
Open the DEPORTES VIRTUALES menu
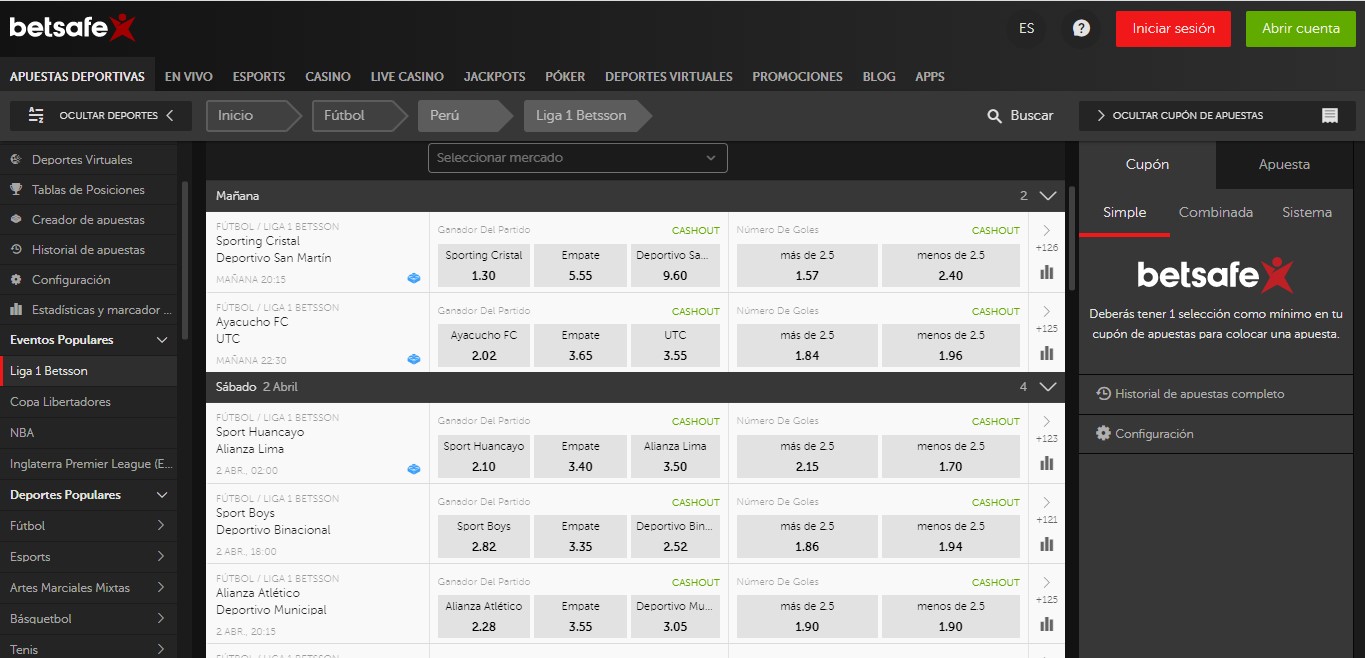point(668,76)
